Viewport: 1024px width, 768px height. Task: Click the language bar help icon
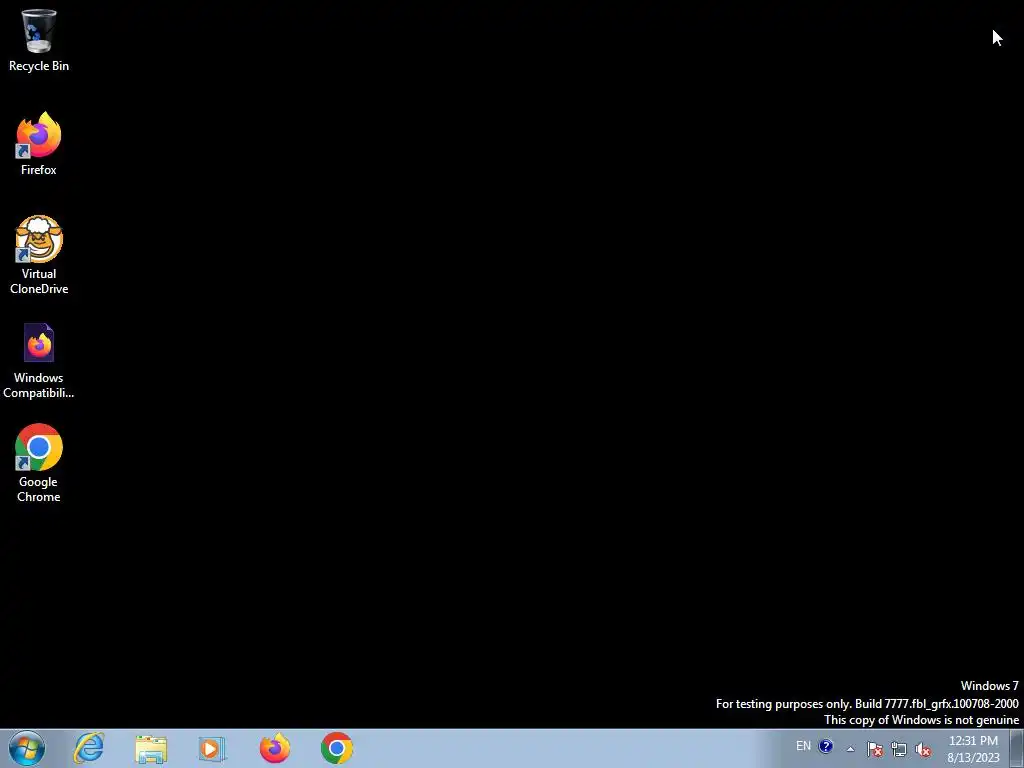[x=825, y=746]
